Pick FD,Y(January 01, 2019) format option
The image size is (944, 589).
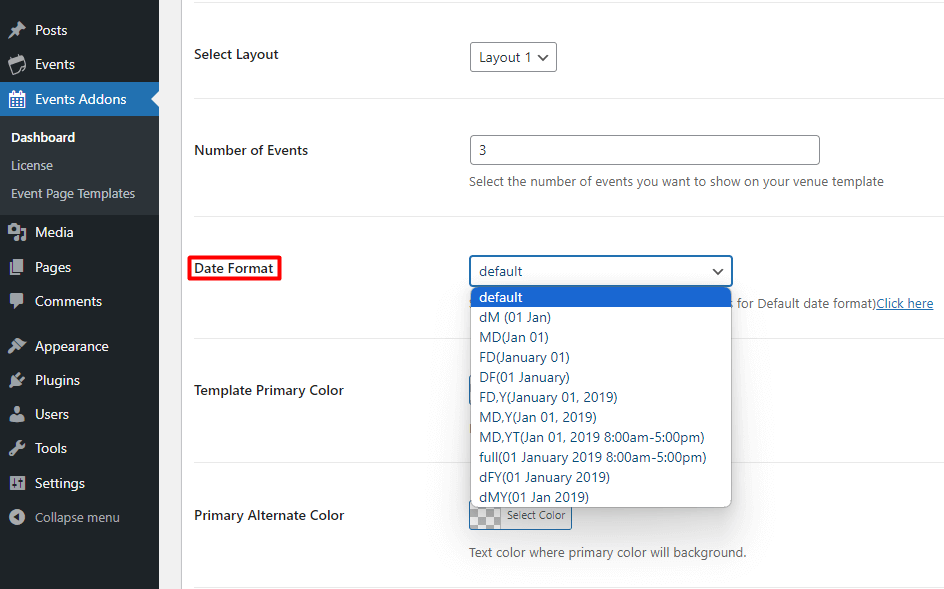[548, 397]
